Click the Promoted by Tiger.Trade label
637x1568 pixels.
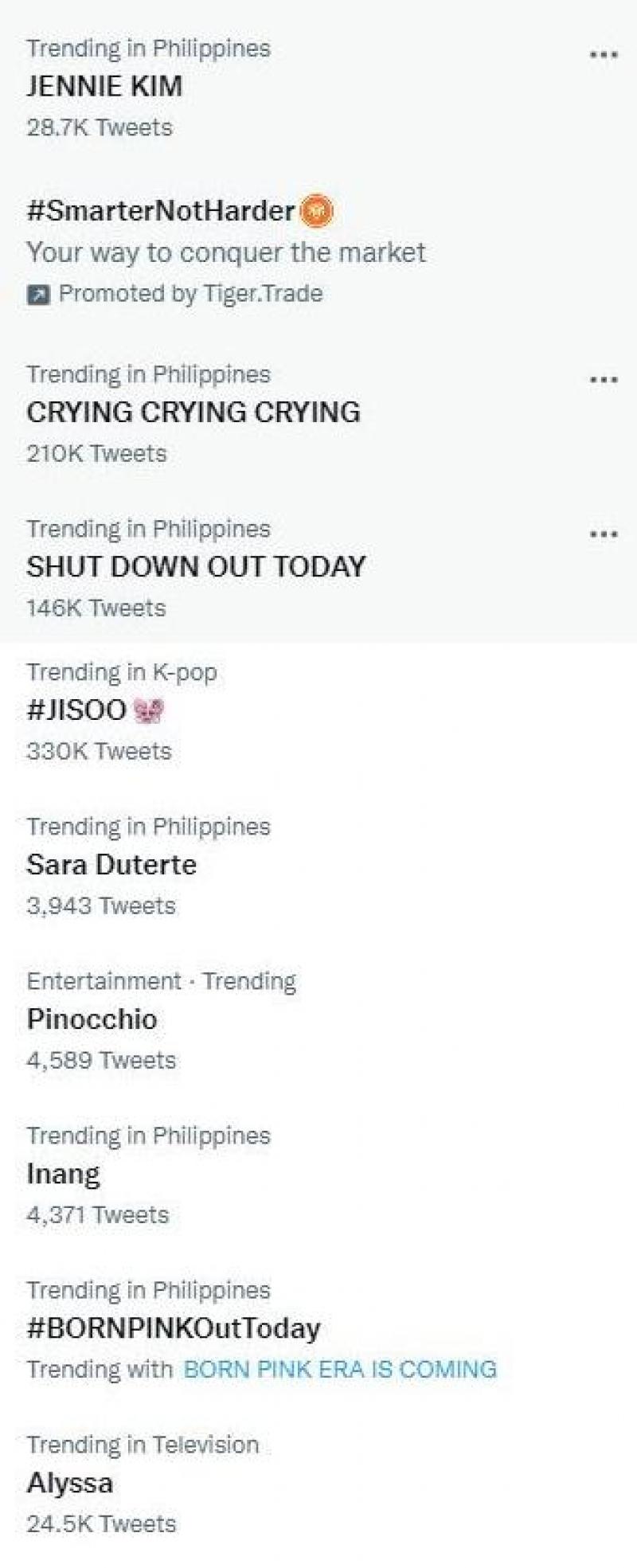190,294
